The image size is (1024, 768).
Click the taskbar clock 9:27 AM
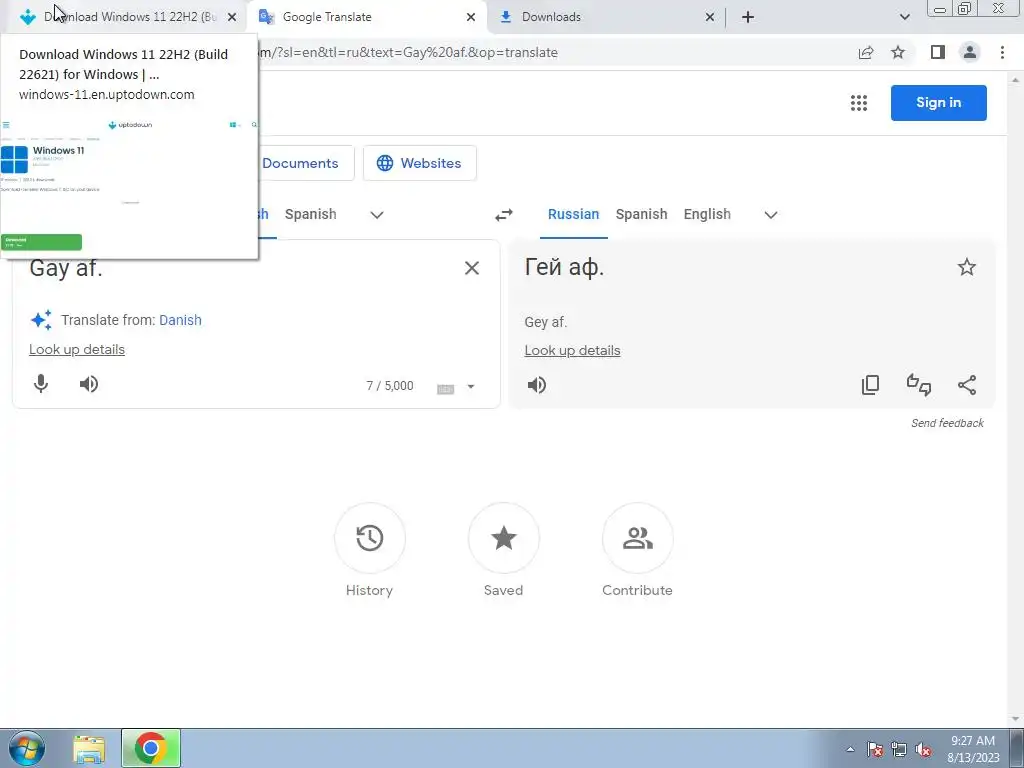pos(973,741)
